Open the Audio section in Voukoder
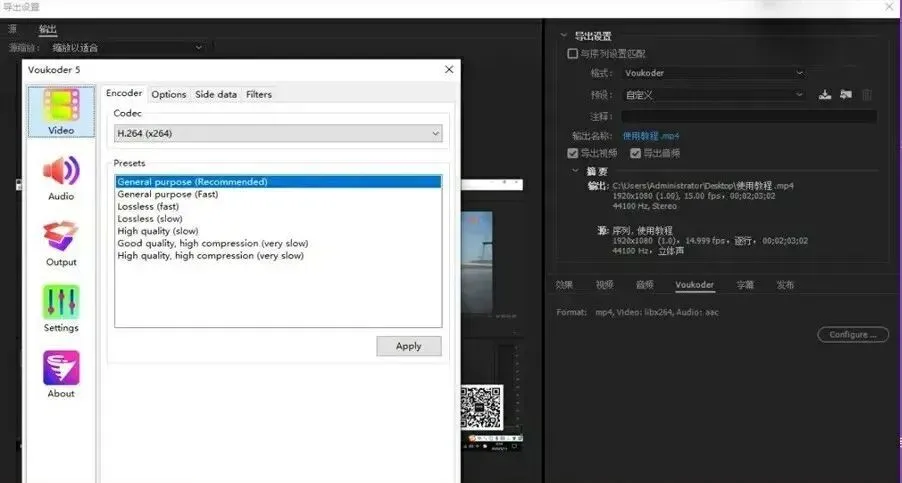This screenshot has width=902, height=483. click(61, 178)
